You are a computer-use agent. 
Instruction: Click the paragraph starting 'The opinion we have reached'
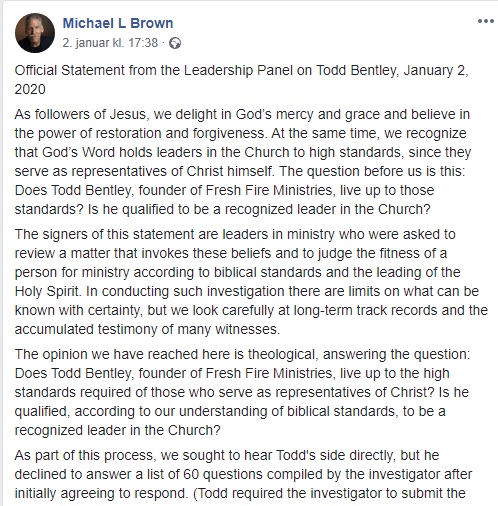[242, 392]
